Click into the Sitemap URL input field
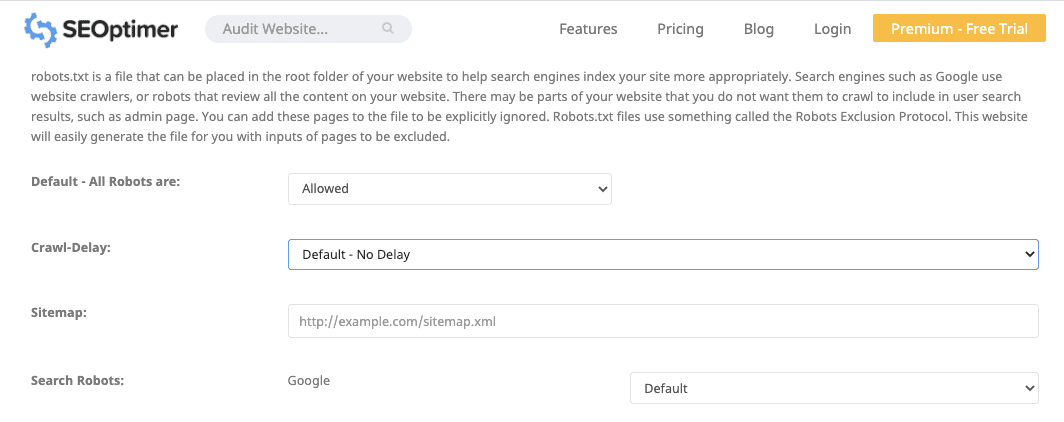Viewport: 1064px width, 422px height. click(662, 321)
